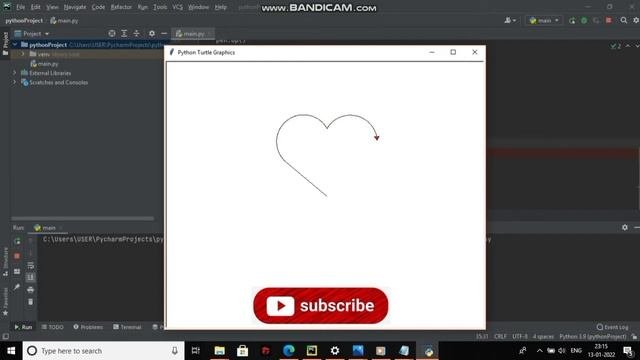
Task: Open Microsoft Edge from the taskbar
Action: (x=289, y=351)
